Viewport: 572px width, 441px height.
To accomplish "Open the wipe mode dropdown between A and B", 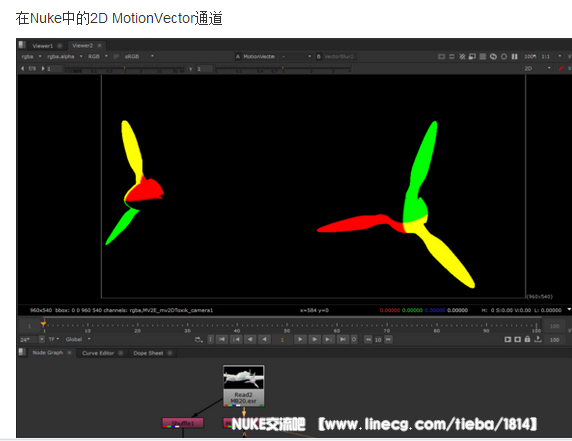I will [x=296, y=56].
